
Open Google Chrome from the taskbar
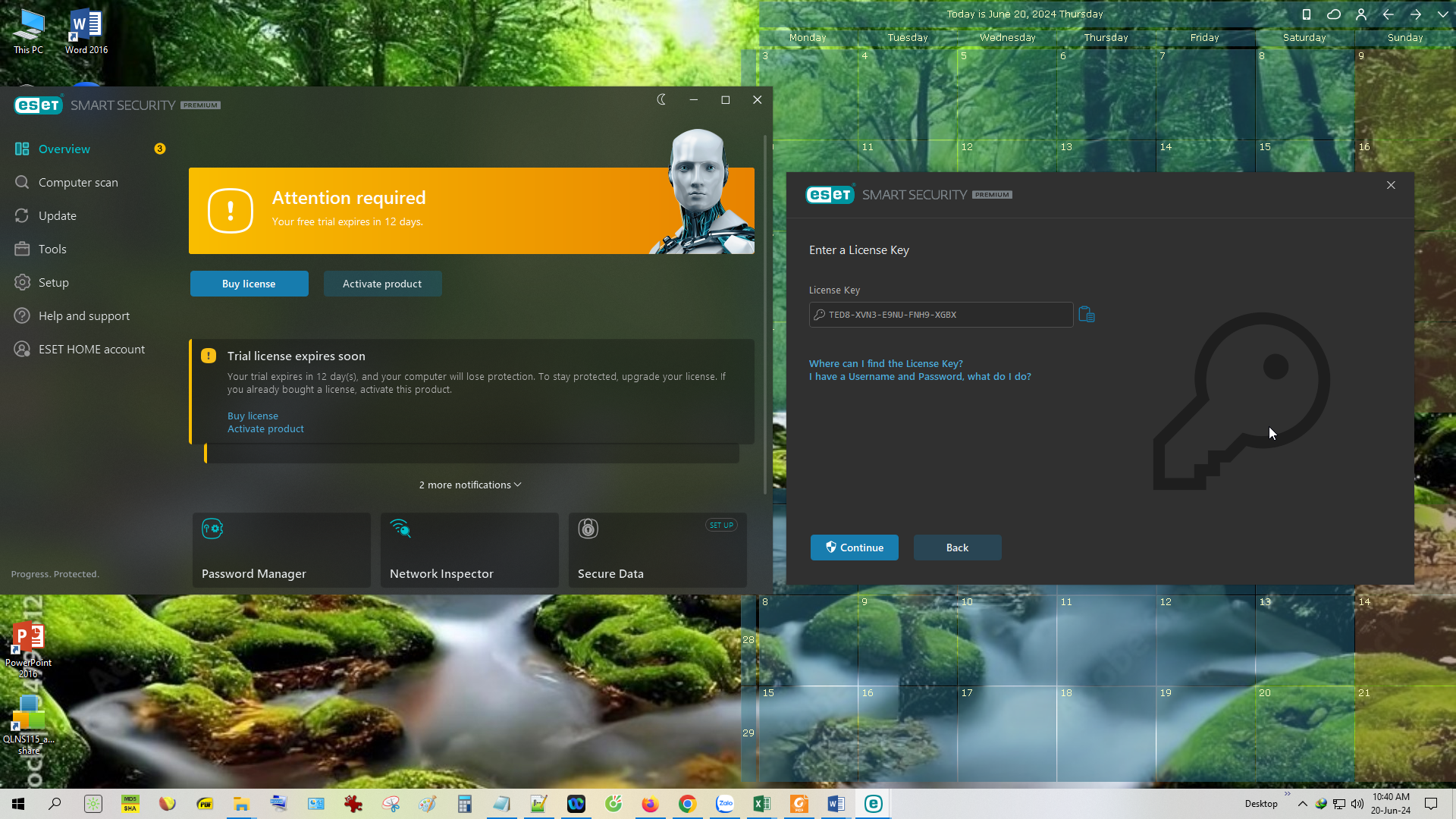click(x=687, y=804)
